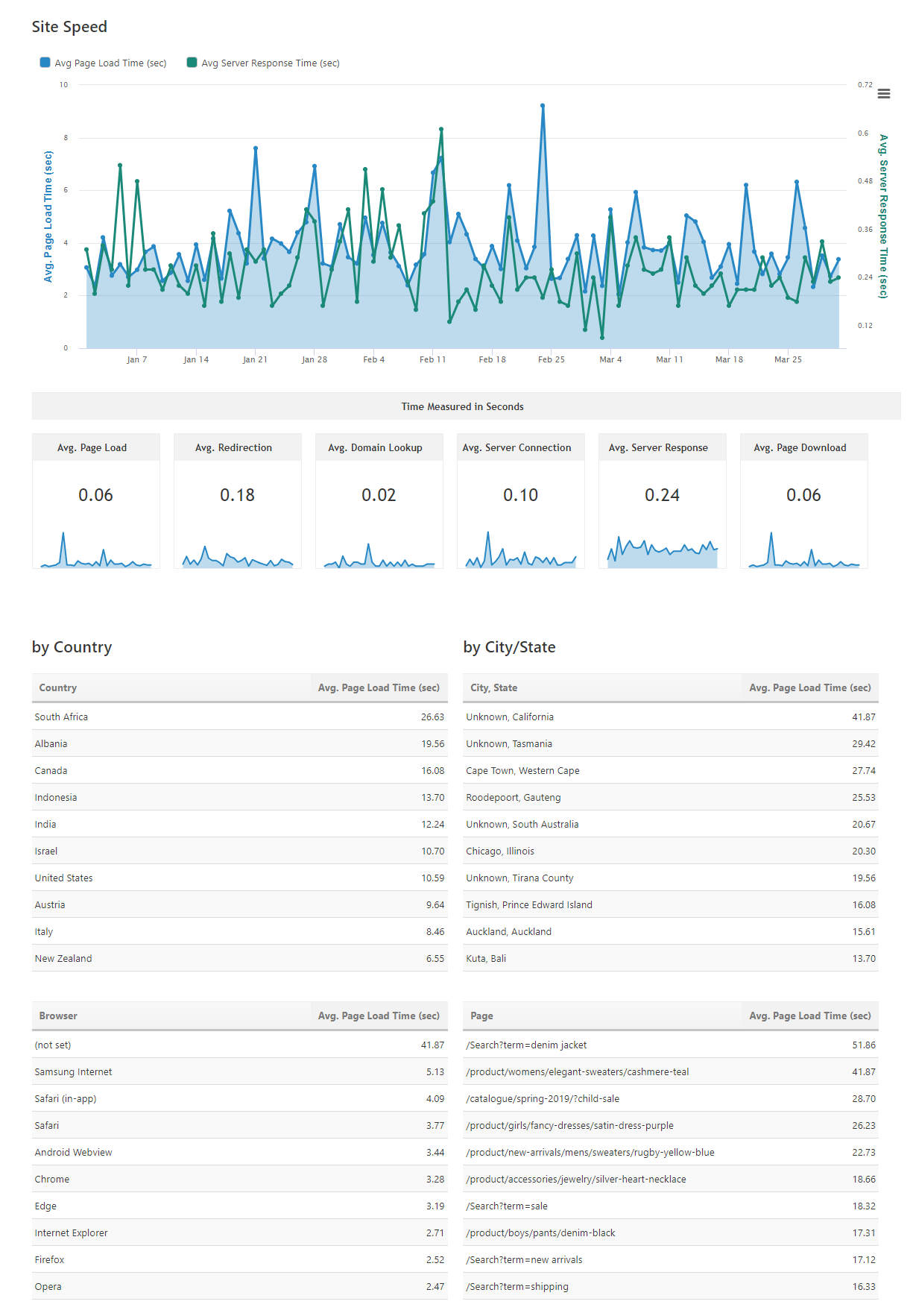
Task: Select the South Africa country row
Action: point(61,717)
